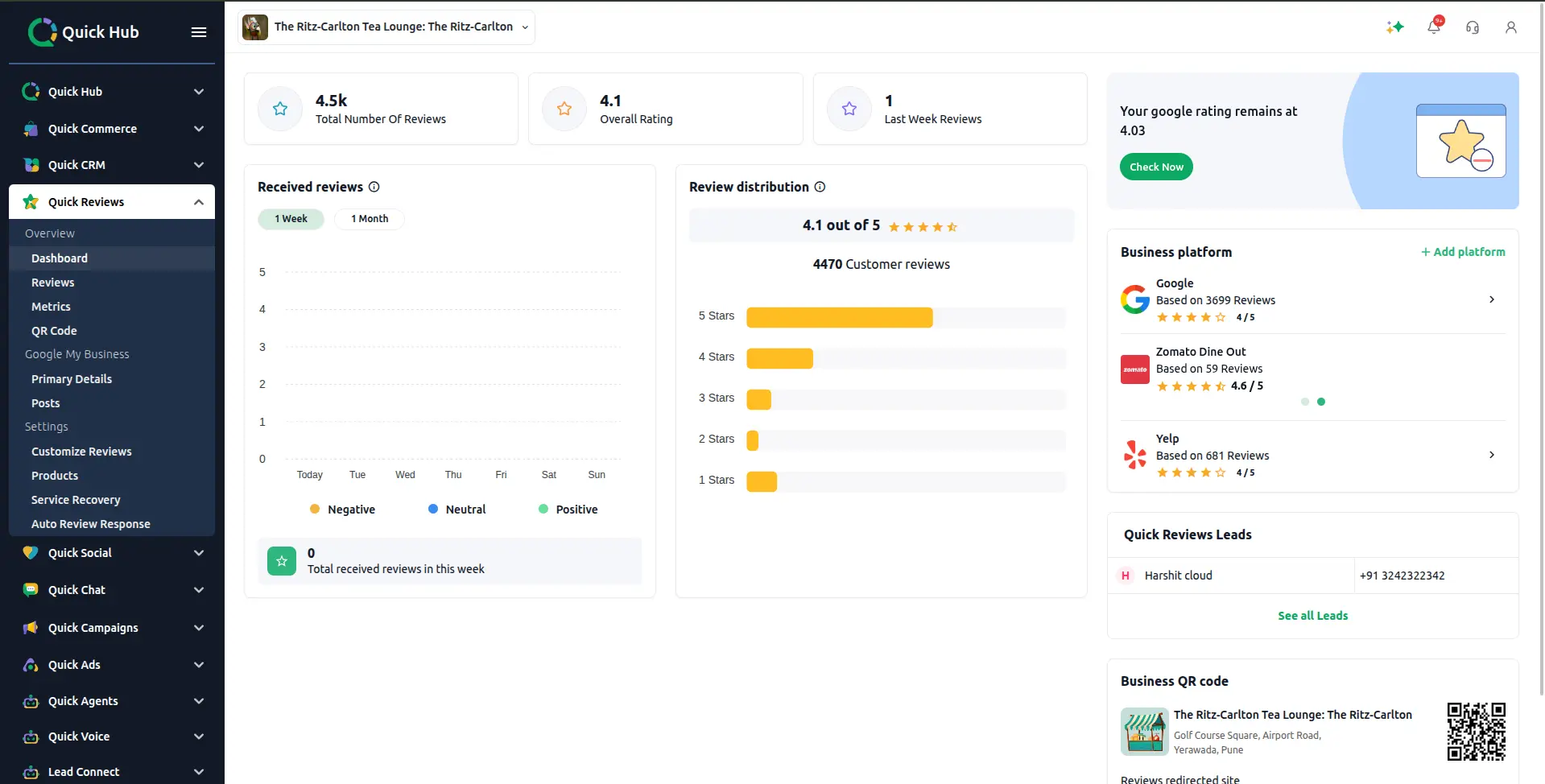Expand the Quick Campaigns menu chevron

point(199,628)
